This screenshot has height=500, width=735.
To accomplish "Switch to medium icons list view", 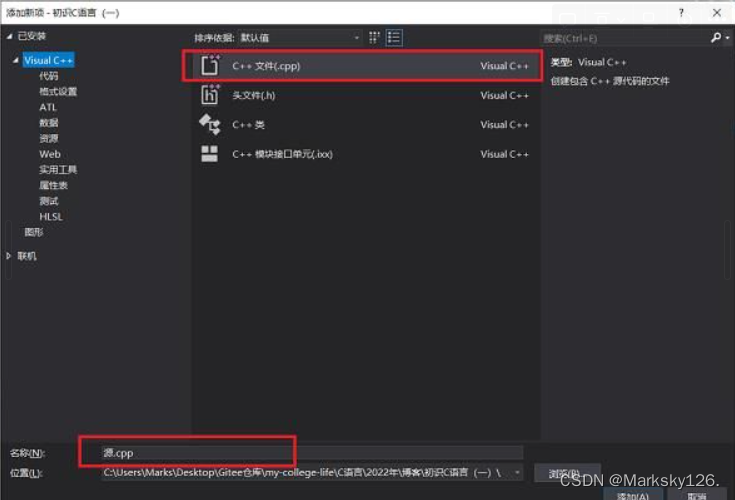I will pos(394,37).
